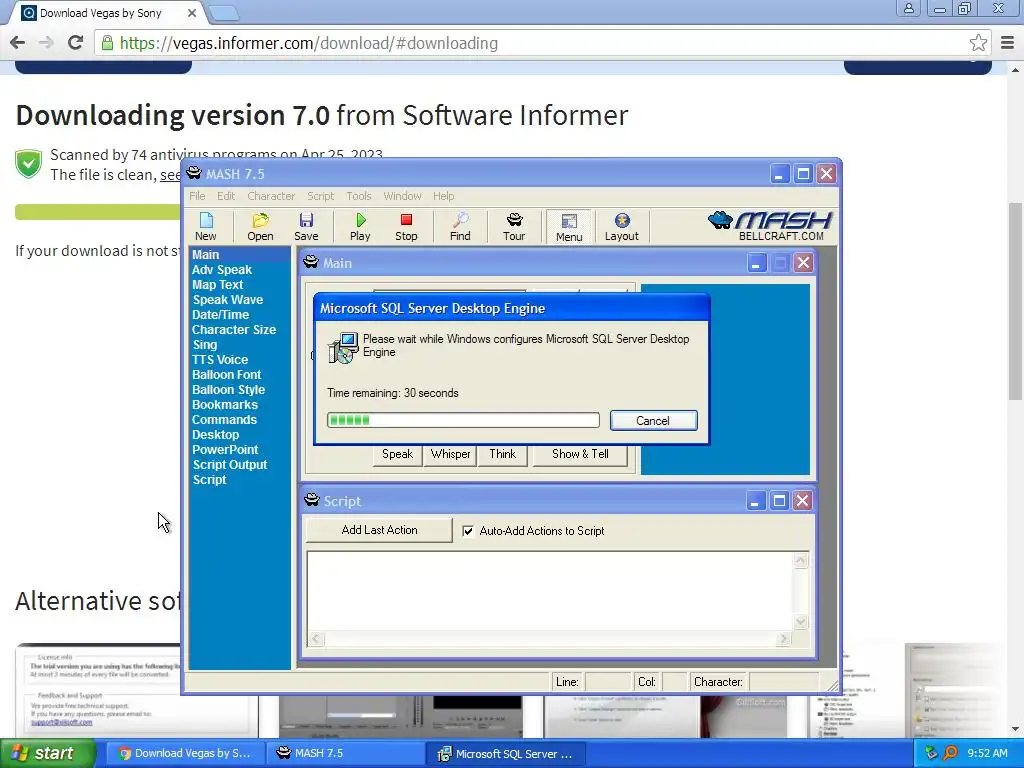Viewport: 1024px width, 768px height.
Task: Open the Edit menu in MASH
Action: 226,196
